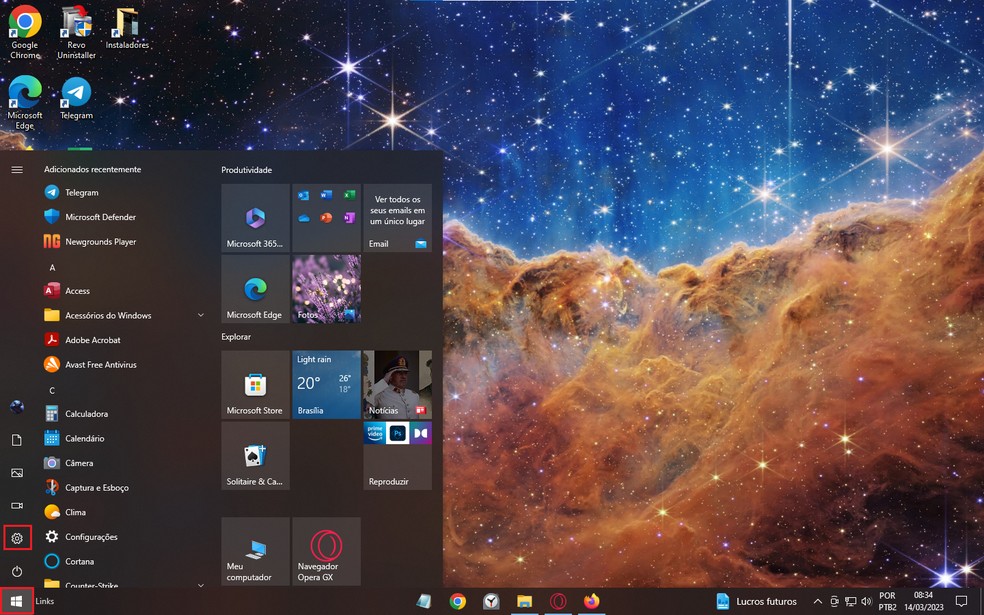
Task: Launch Google Chrome from the taskbar
Action: (x=458, y=602)
